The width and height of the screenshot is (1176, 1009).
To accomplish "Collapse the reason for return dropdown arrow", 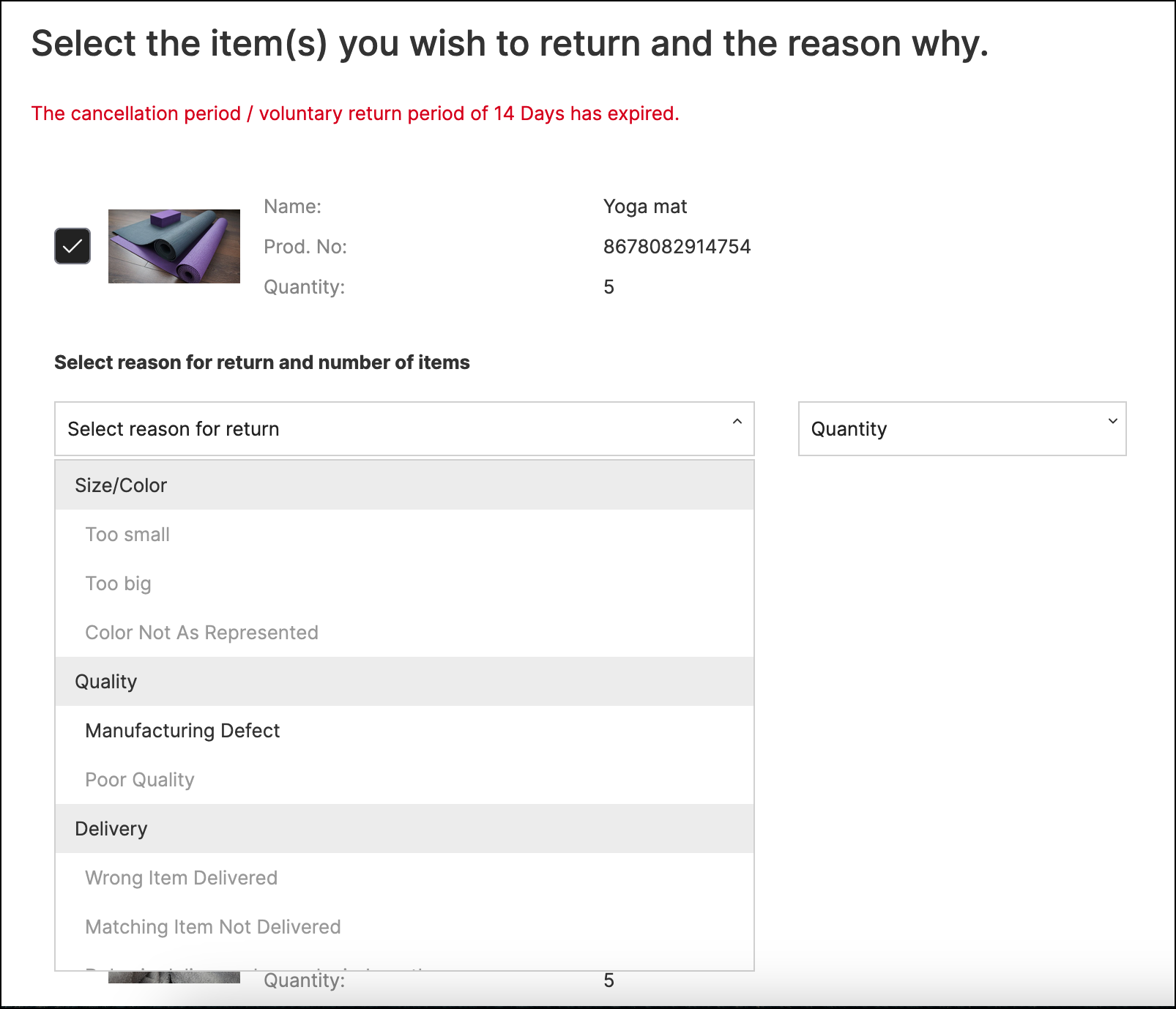I will coord(737,422).
